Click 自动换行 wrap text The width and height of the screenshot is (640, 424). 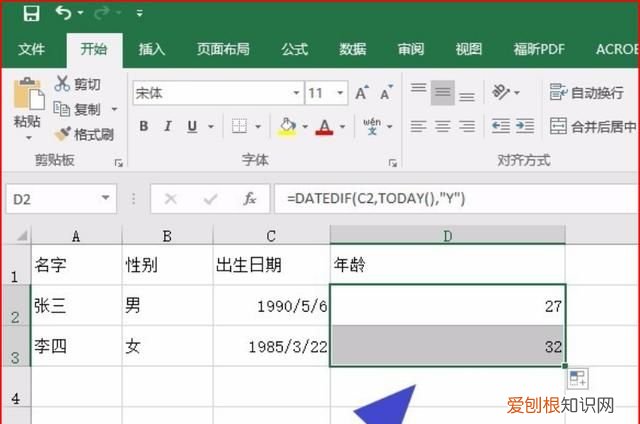tap(587, 93)
